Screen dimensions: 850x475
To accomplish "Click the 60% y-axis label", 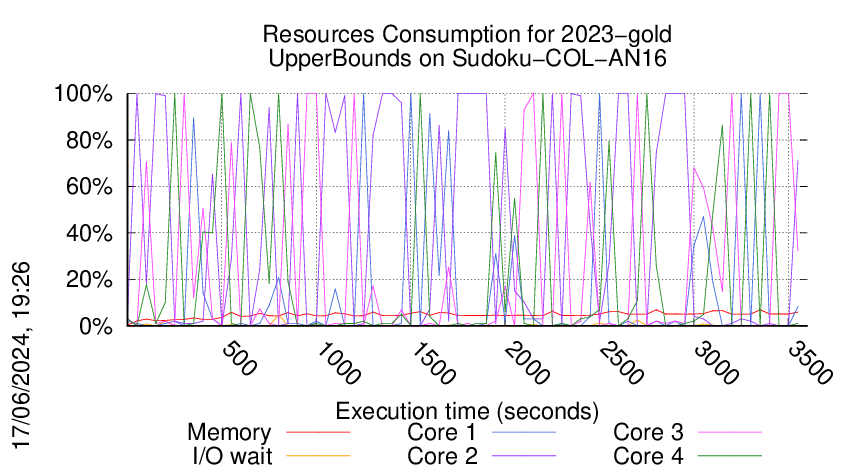I will [x=89, y=187].
